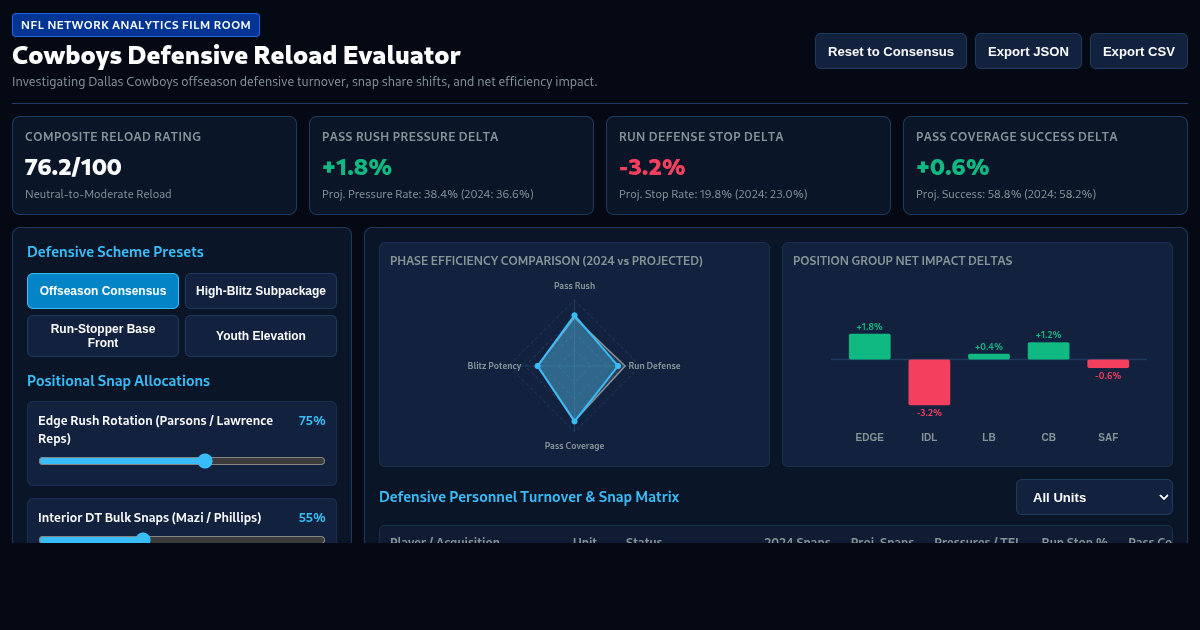Click Run Defense Stop Delta -3.2% value
This screenshot has height=630, width=1200.
tap(652, 167)
